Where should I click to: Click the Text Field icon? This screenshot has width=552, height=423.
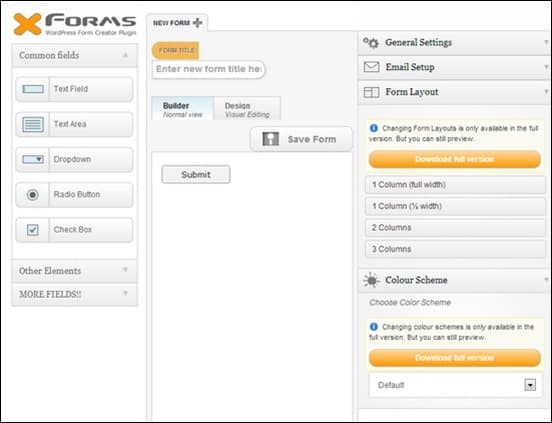tap(33, 89)
